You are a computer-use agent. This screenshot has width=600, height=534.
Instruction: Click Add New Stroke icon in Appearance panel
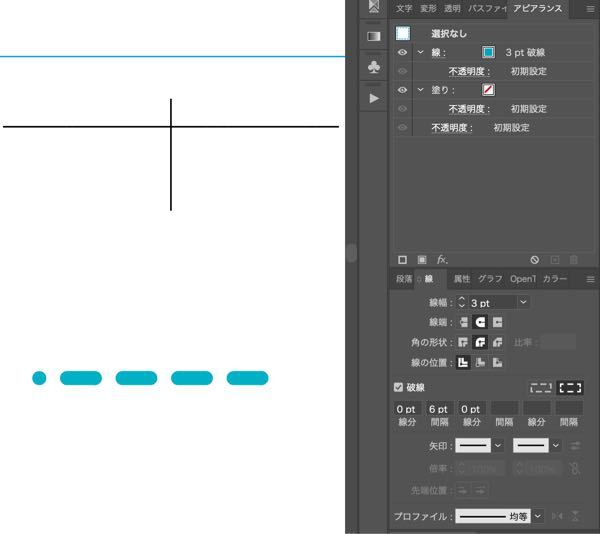(x=402, y=260)
